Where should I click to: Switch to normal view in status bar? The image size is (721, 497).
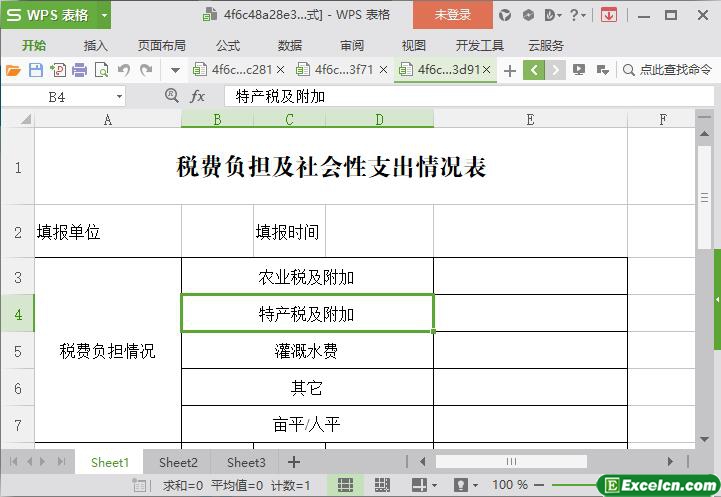click(x=345, y=485)
